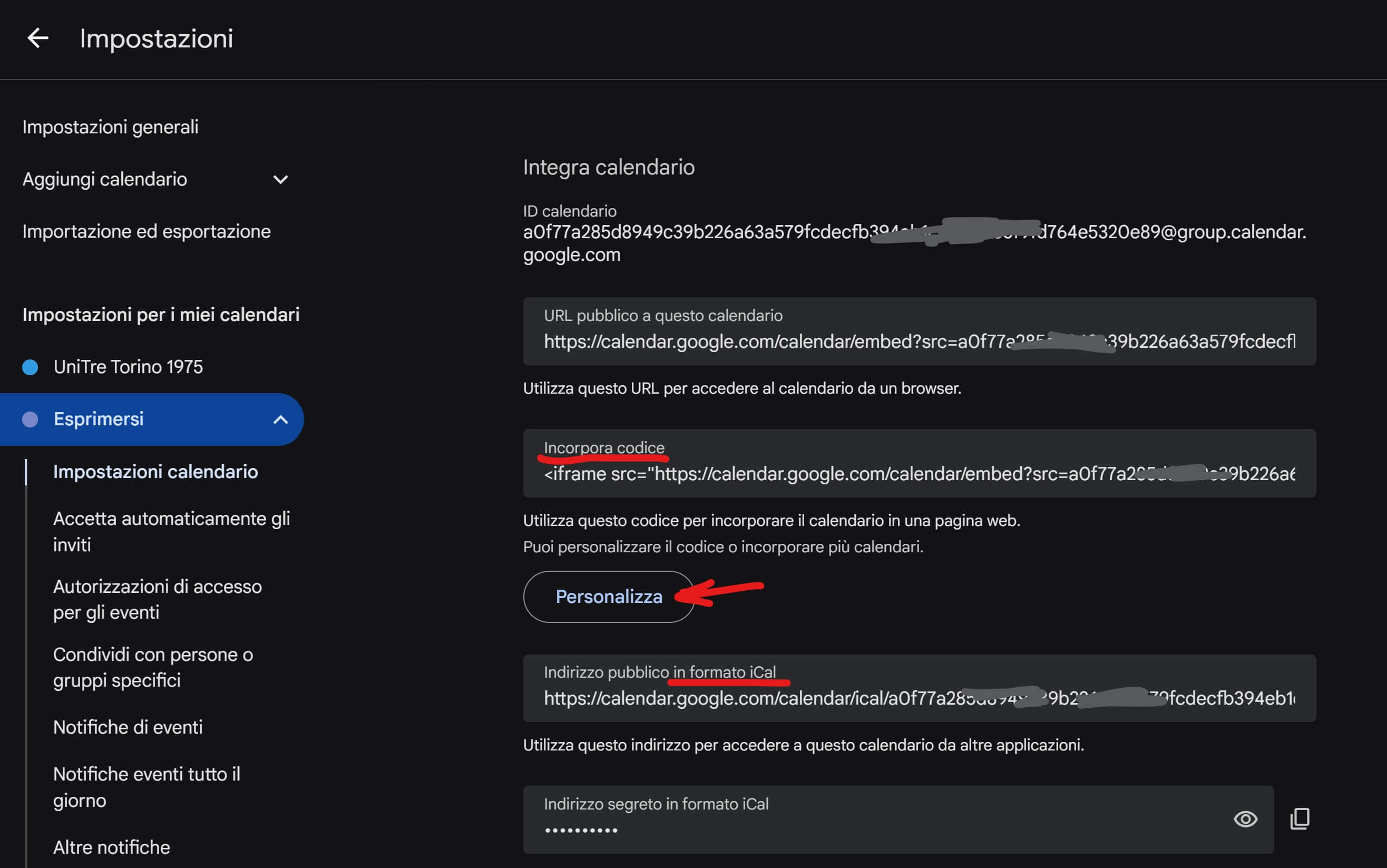Reveal the secret iCal address with eye icon
Image resolution: width=1387 pixels, height=868 pixels.
[x=1245, y=818]
